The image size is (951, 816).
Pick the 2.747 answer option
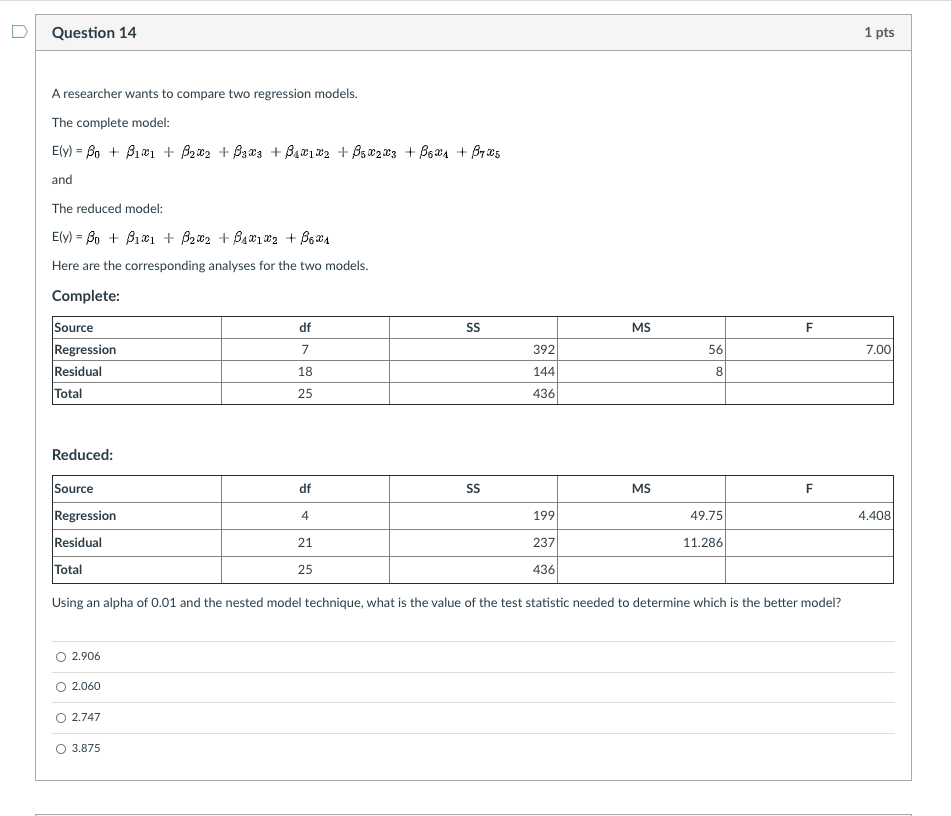61,718
